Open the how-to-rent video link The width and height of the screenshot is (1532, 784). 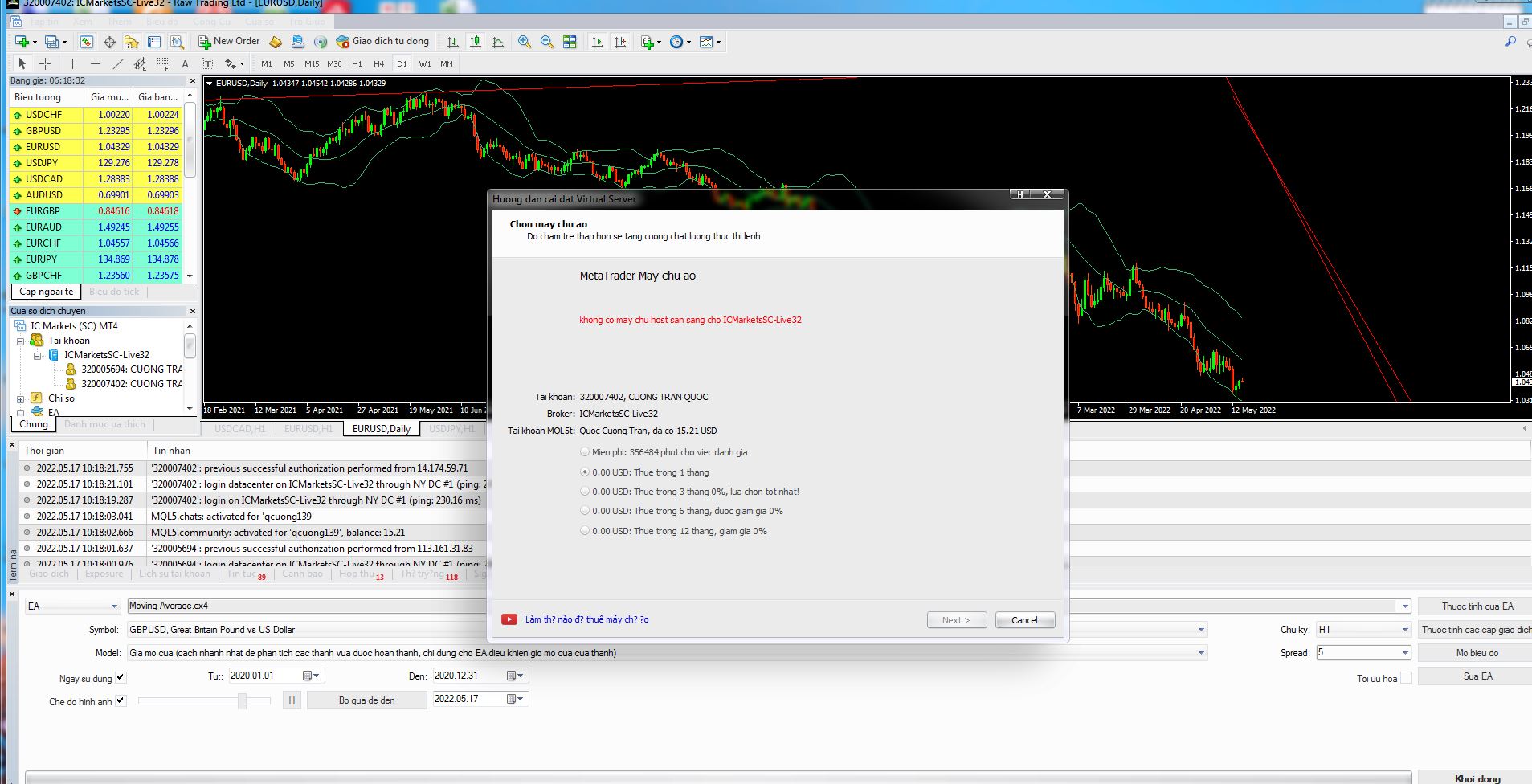coord(586,619)
